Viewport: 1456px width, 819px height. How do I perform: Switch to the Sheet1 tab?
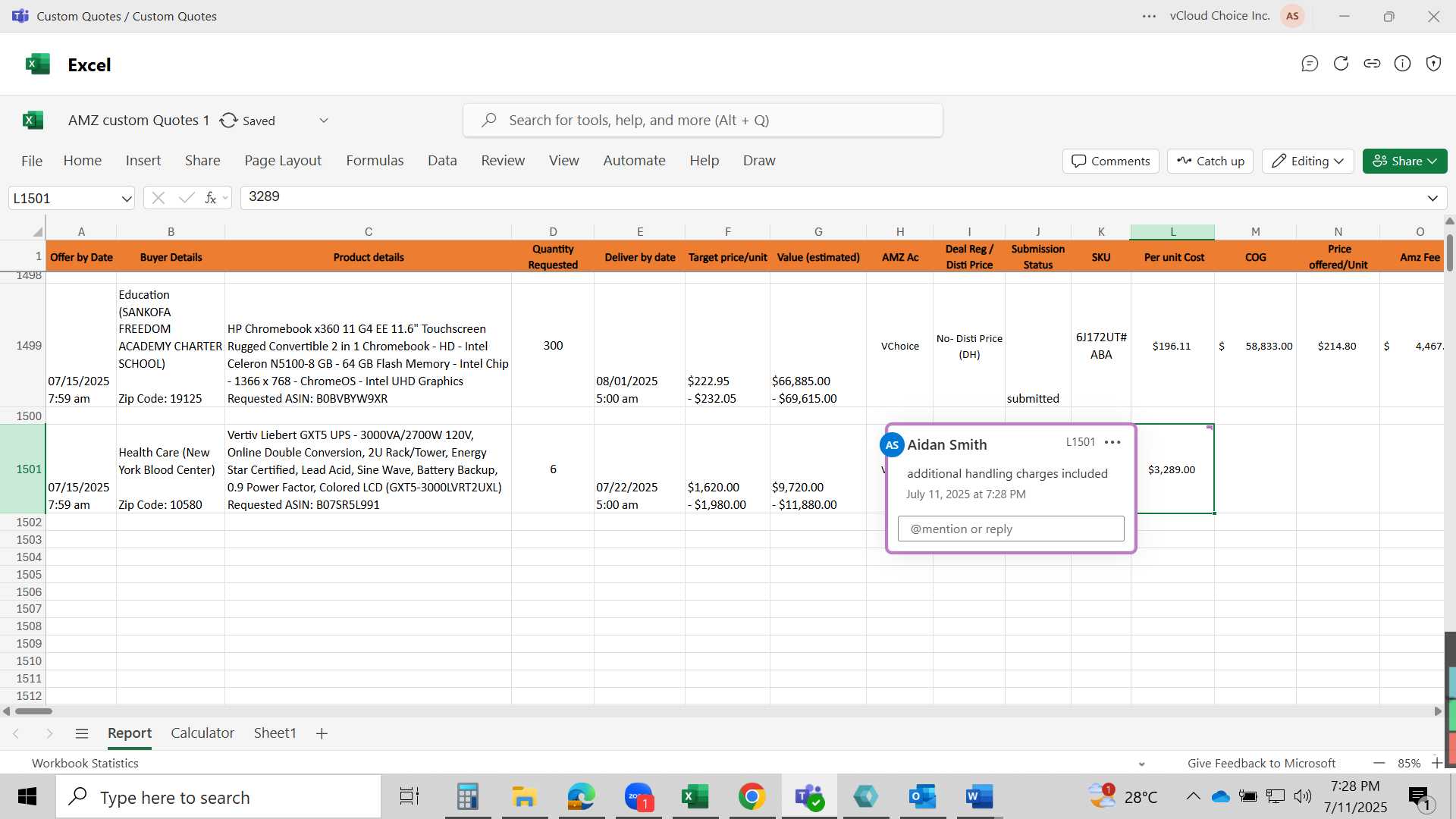tap(275, 733)
